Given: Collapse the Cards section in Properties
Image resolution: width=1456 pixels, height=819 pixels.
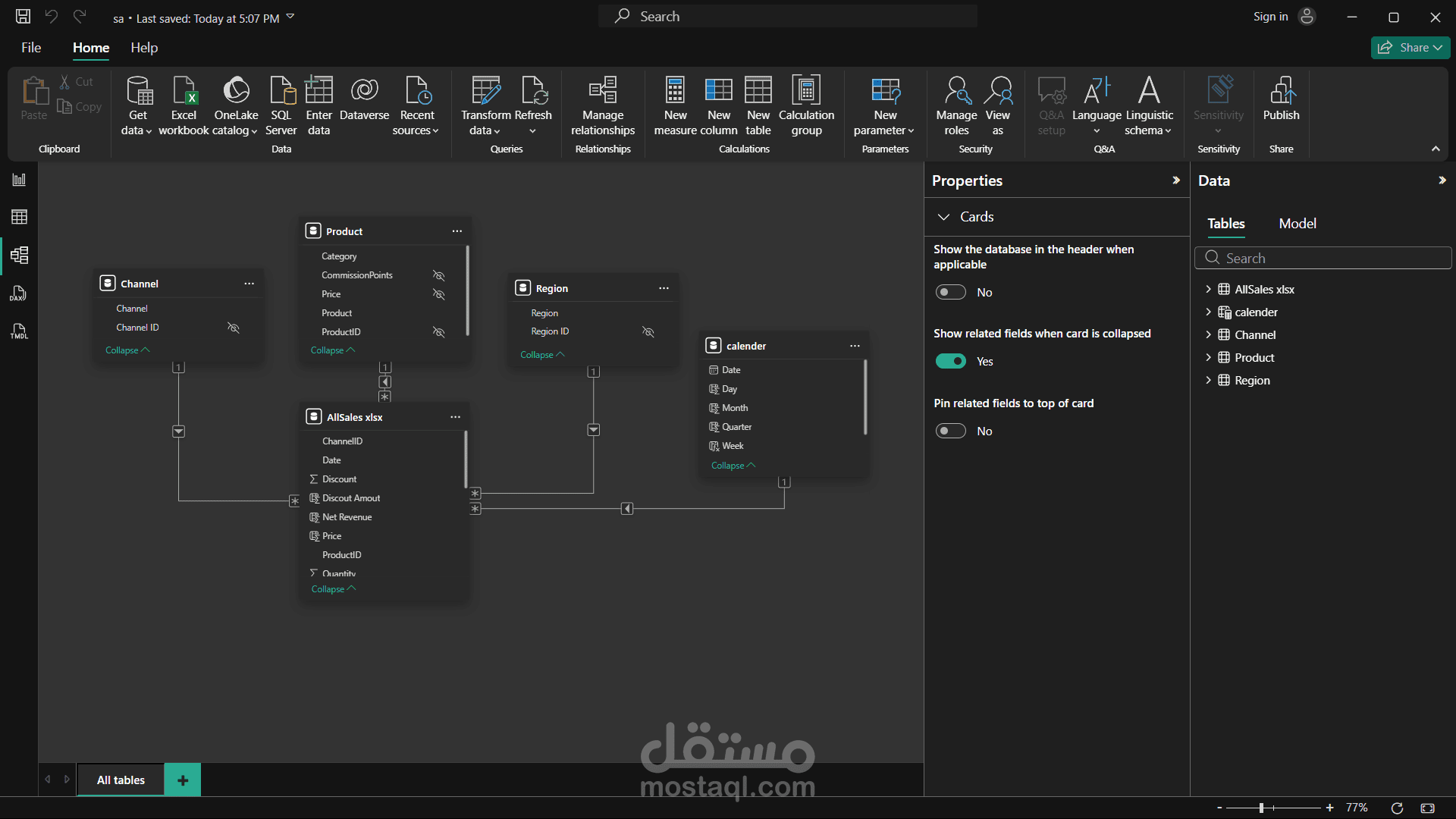Looking at the screenshot, I should tap(943, 217).
